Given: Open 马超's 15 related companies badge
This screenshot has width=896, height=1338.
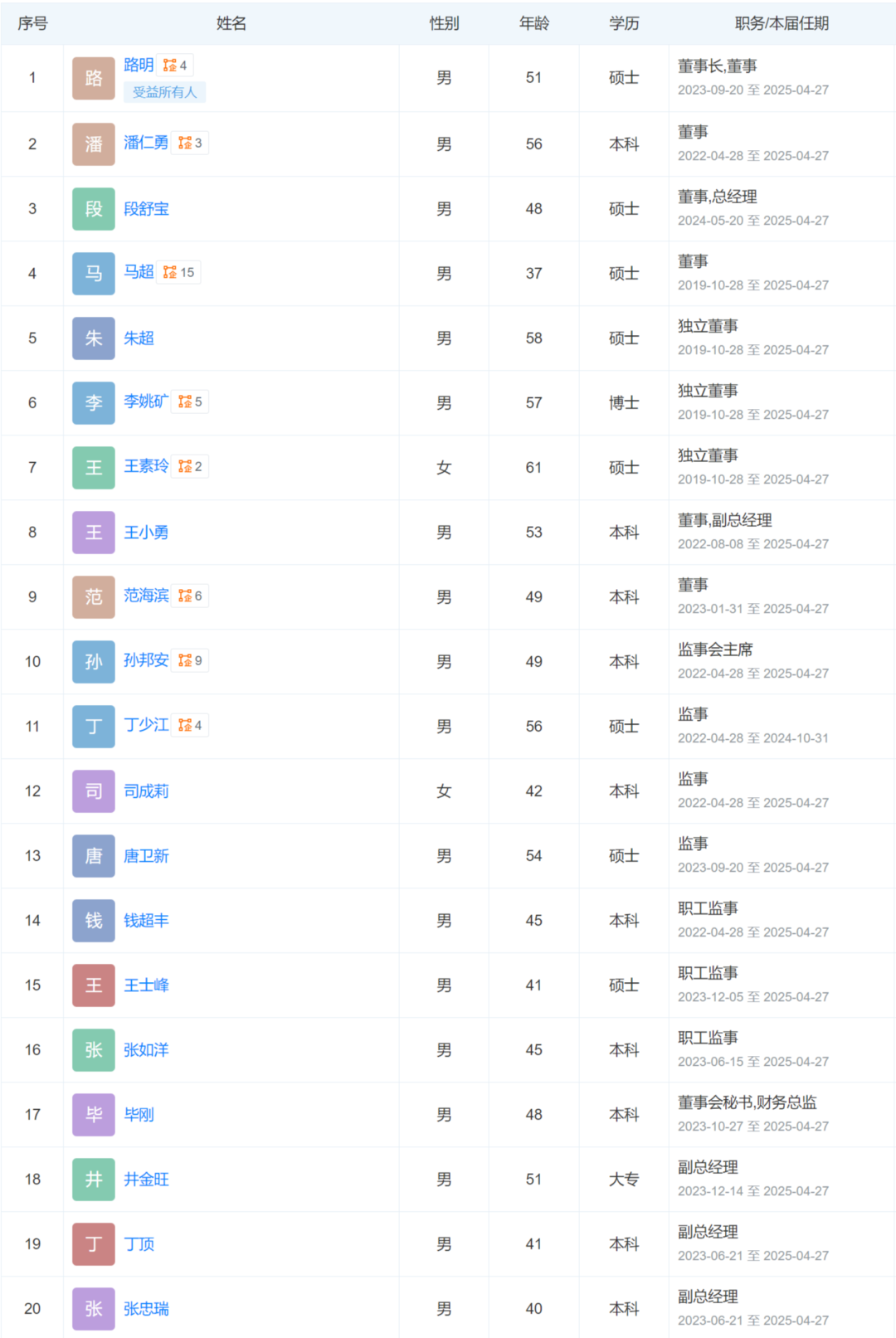Looking at the screenshot, I should tap(178, 273).
